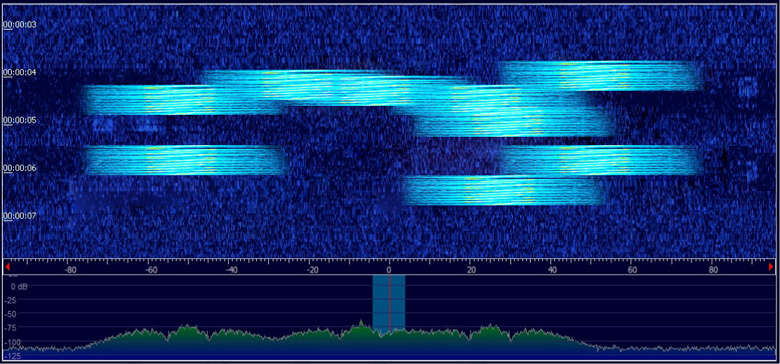Click the 0 center tick on the frequency ruler
780x364 pixels.
[x=390, y=269]
